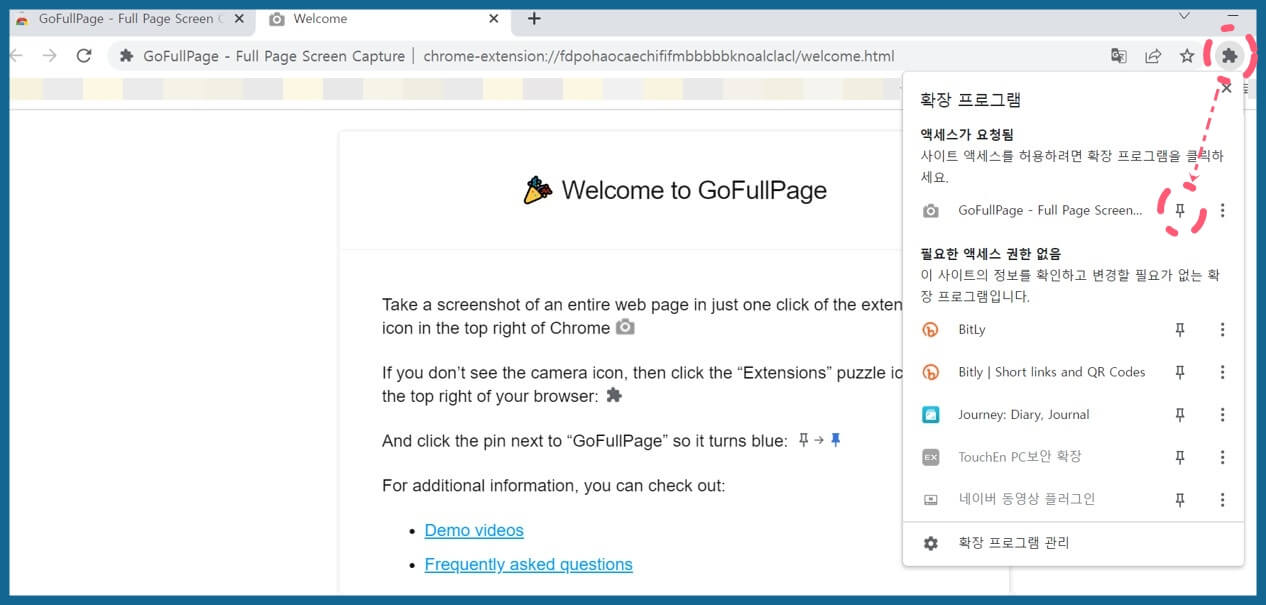Screen dimensions: 1266x605
Task: Open Frequently asked questions link
Action: 528,564
